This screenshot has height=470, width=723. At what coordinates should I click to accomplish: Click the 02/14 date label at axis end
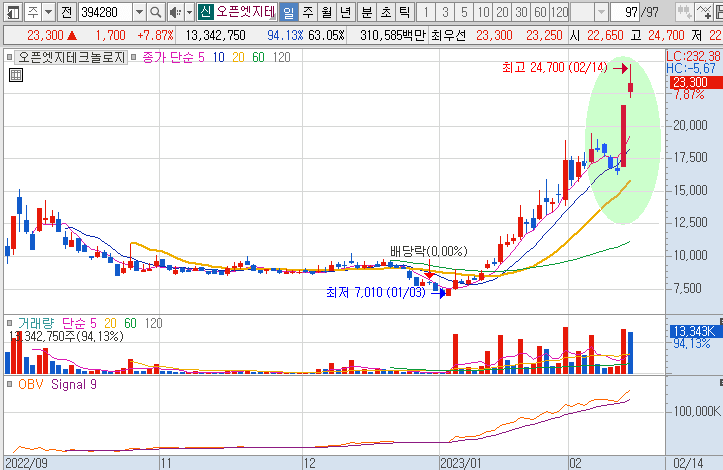coord(688,463)
